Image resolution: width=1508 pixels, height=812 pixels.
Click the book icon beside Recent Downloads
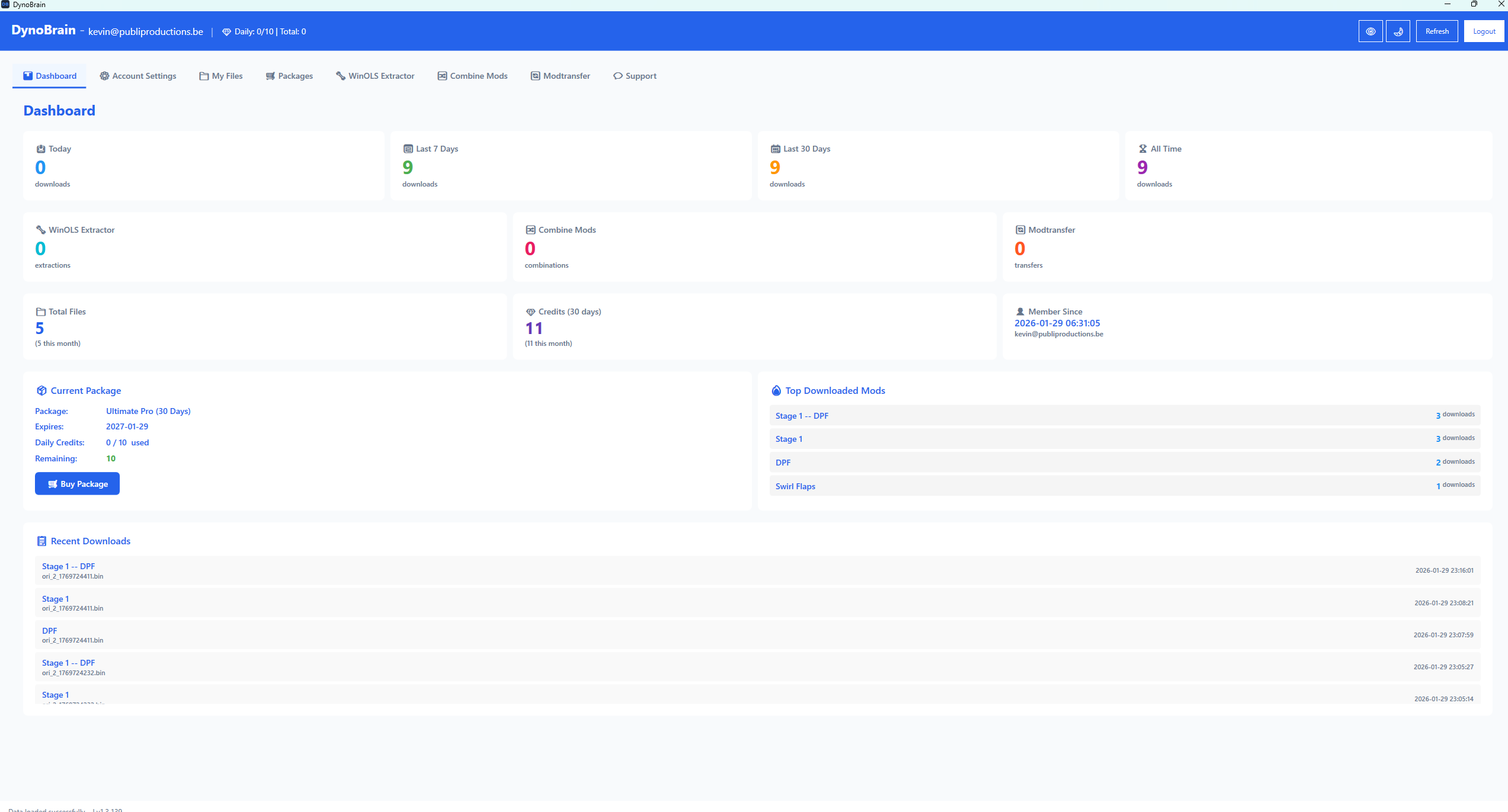(41, 541)
